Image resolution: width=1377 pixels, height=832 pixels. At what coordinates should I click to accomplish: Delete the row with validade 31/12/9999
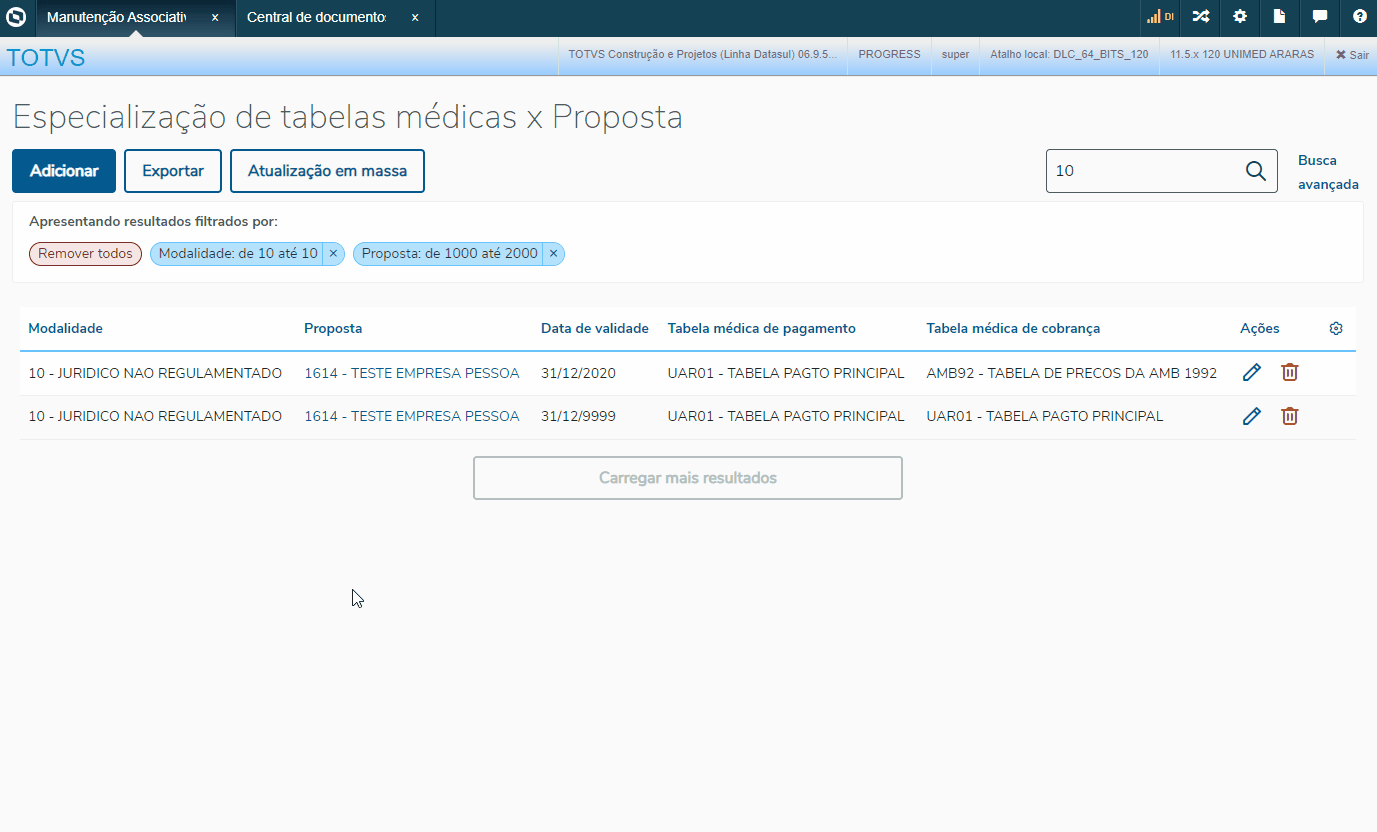(x=1290, y=416)
